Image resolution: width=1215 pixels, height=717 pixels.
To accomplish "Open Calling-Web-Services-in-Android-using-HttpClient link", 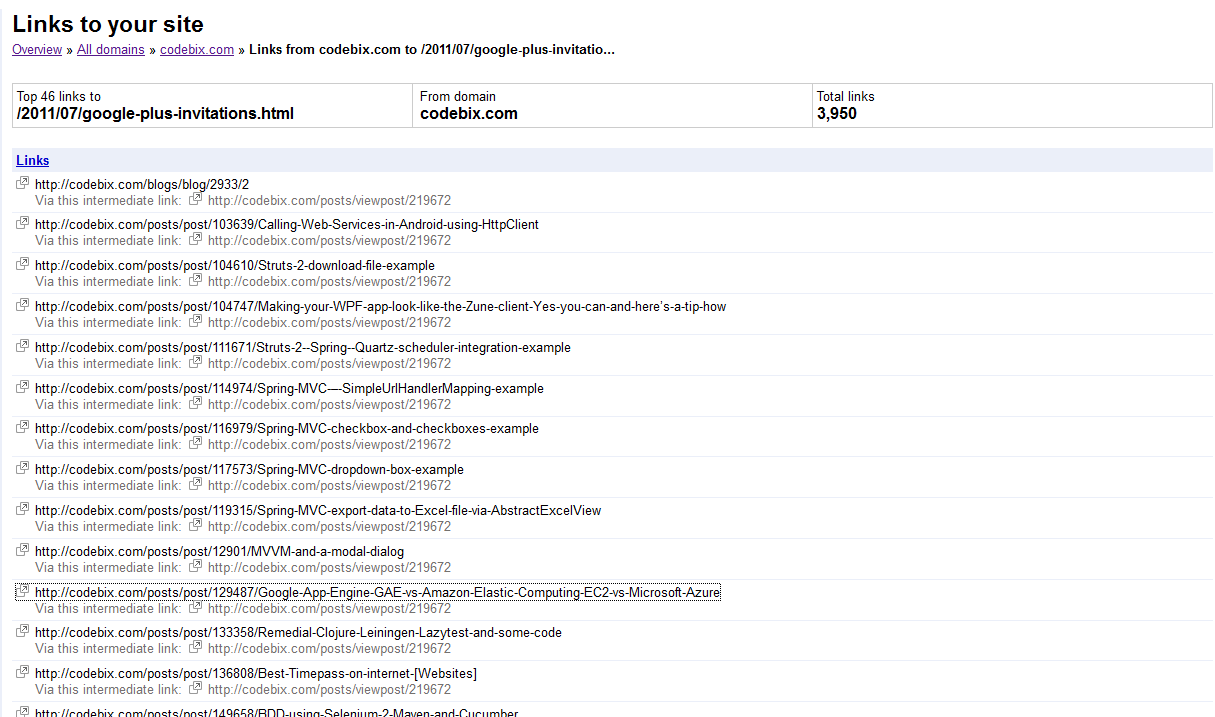I will [287, 225].
